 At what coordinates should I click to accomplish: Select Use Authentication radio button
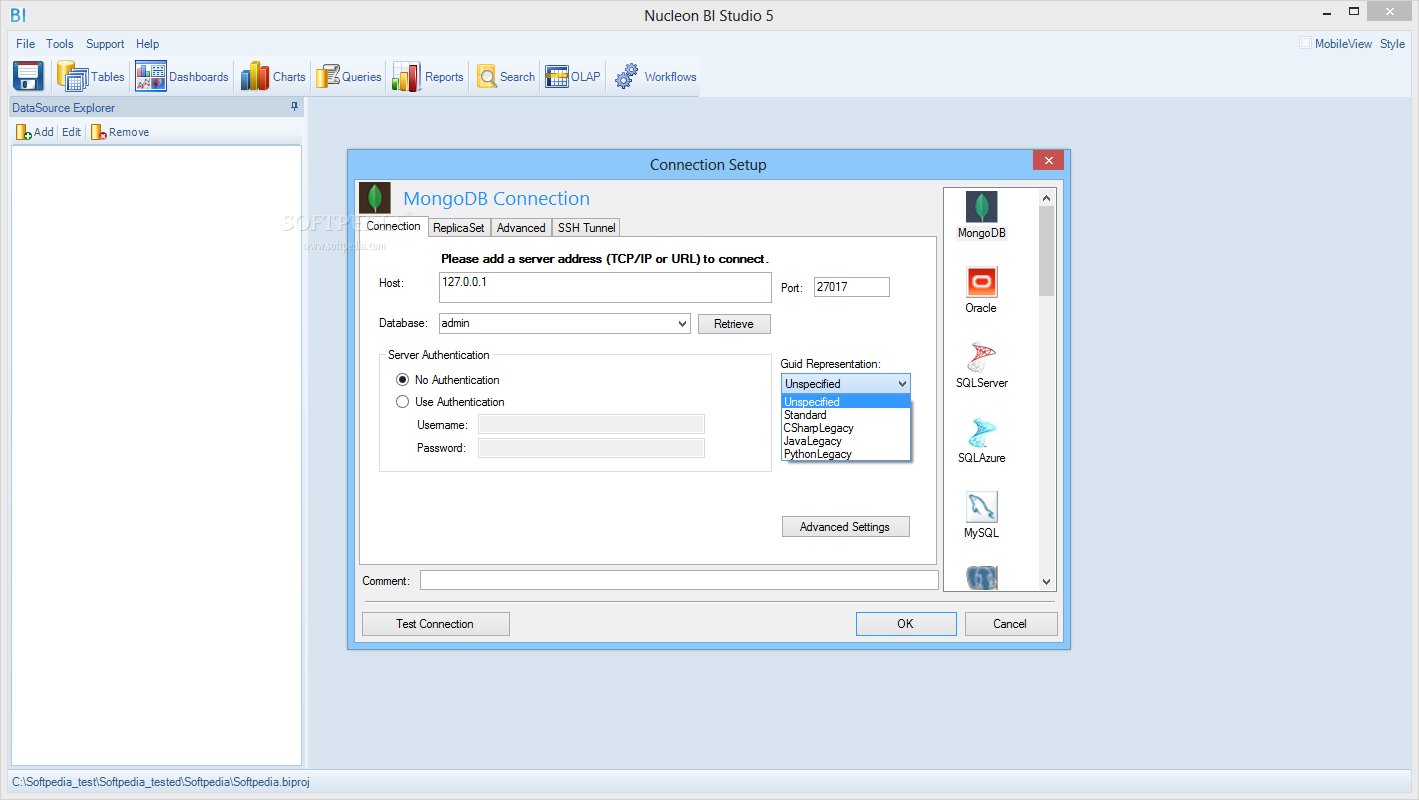(403, 402)
